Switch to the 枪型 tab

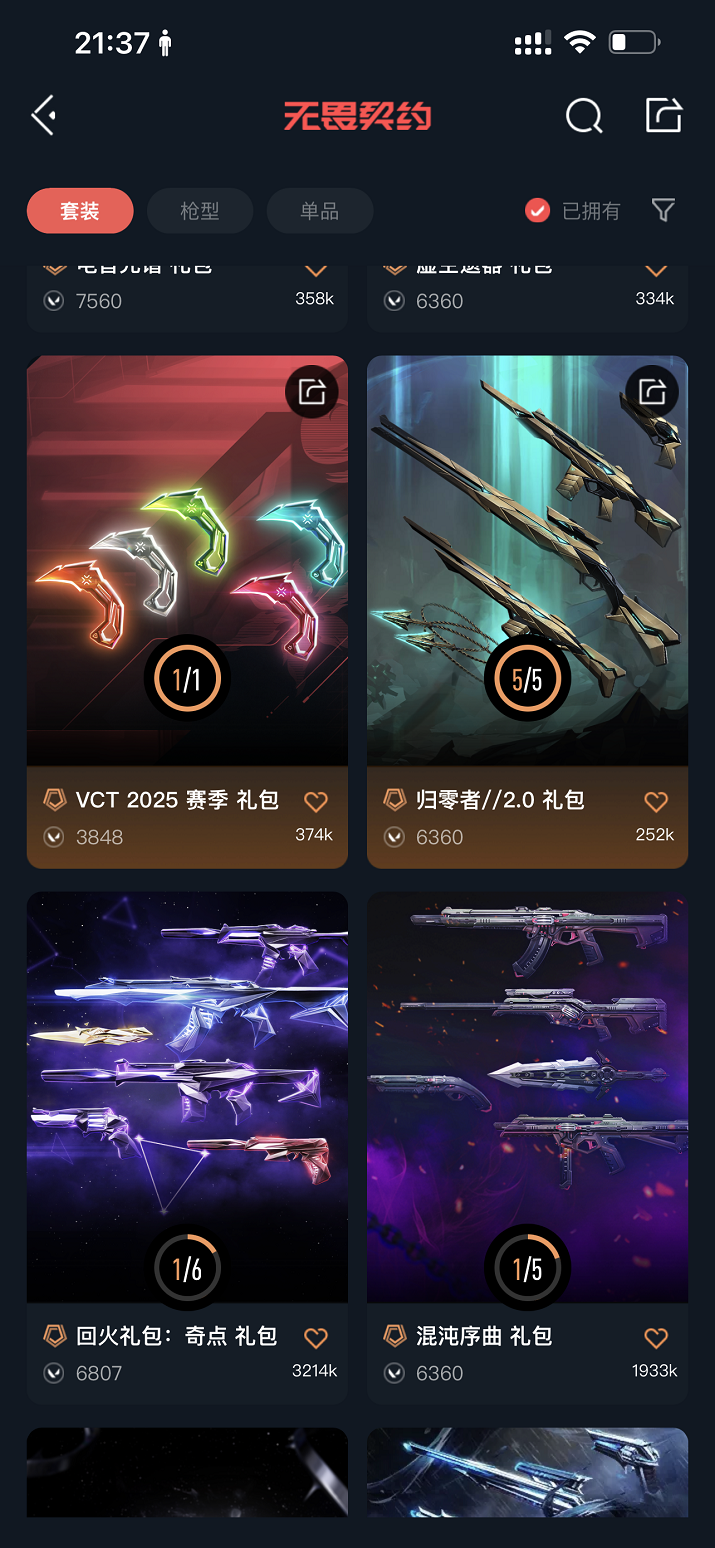(200, 211)
